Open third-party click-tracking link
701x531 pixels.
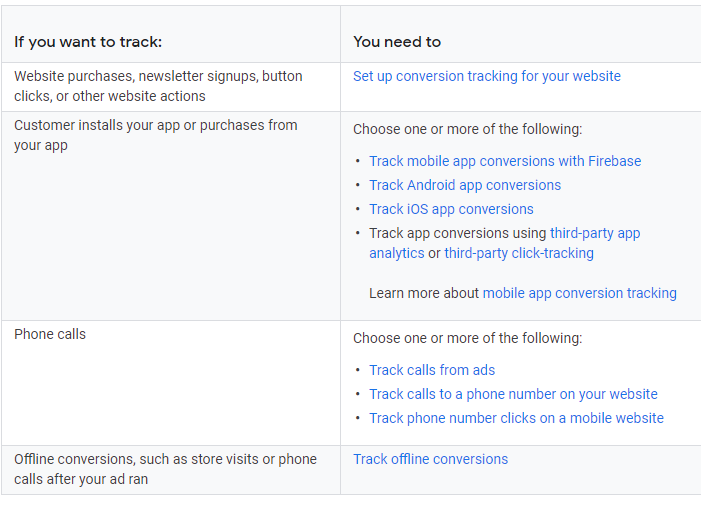point(519,253)
